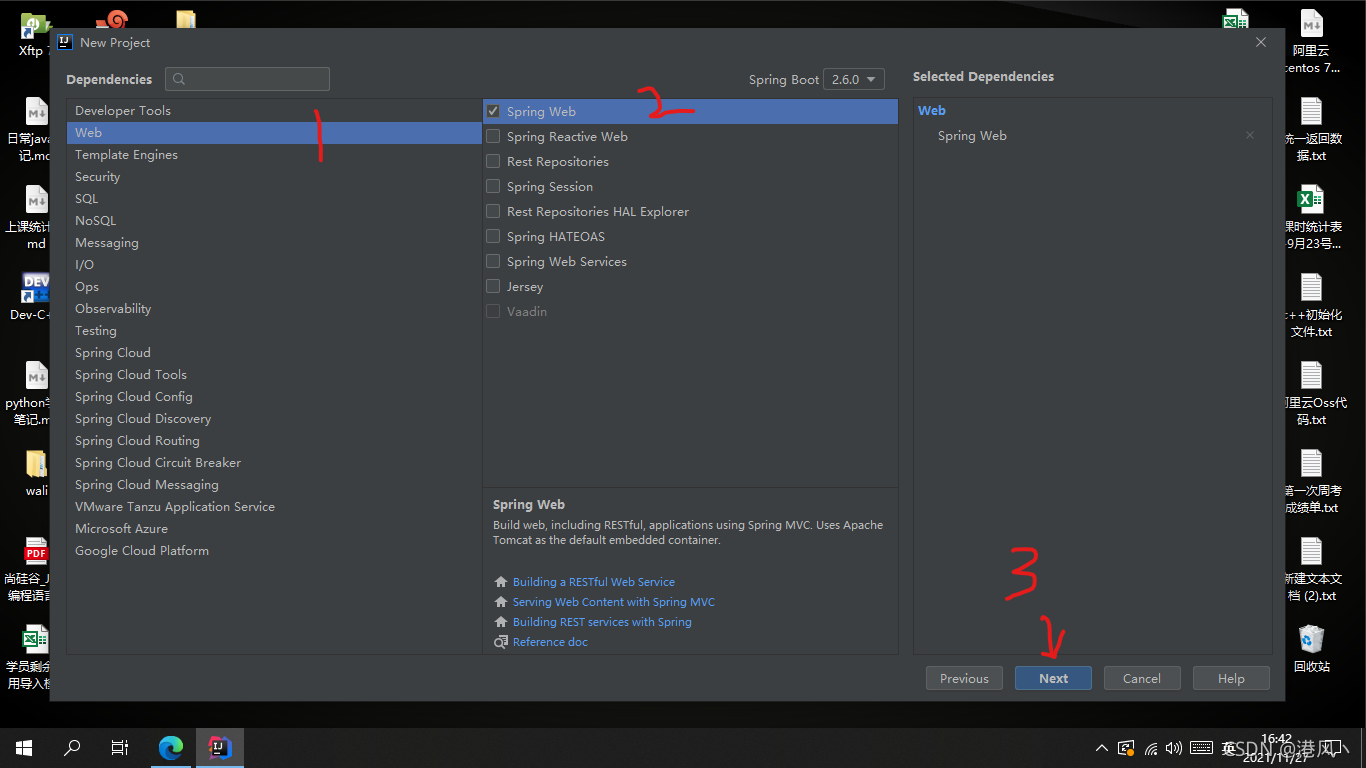
Task: Open the Windows Start menu
Action: pyautogui.click(x=24, y=747)
